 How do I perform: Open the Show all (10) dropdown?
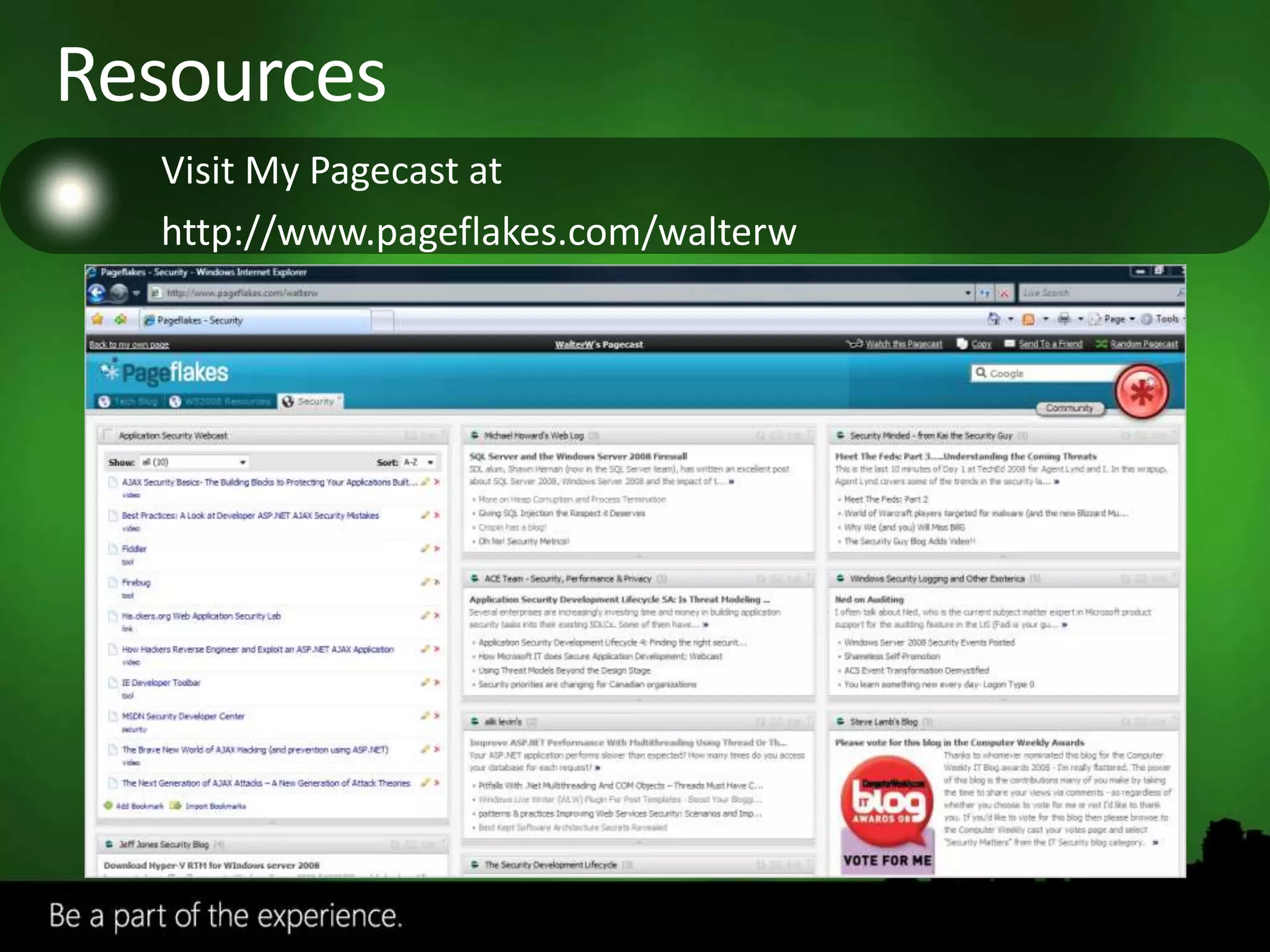193,462
